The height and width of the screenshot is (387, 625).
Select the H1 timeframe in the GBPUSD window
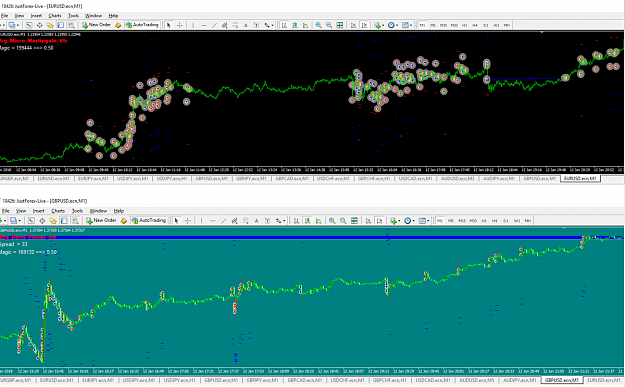pos(483,220)
